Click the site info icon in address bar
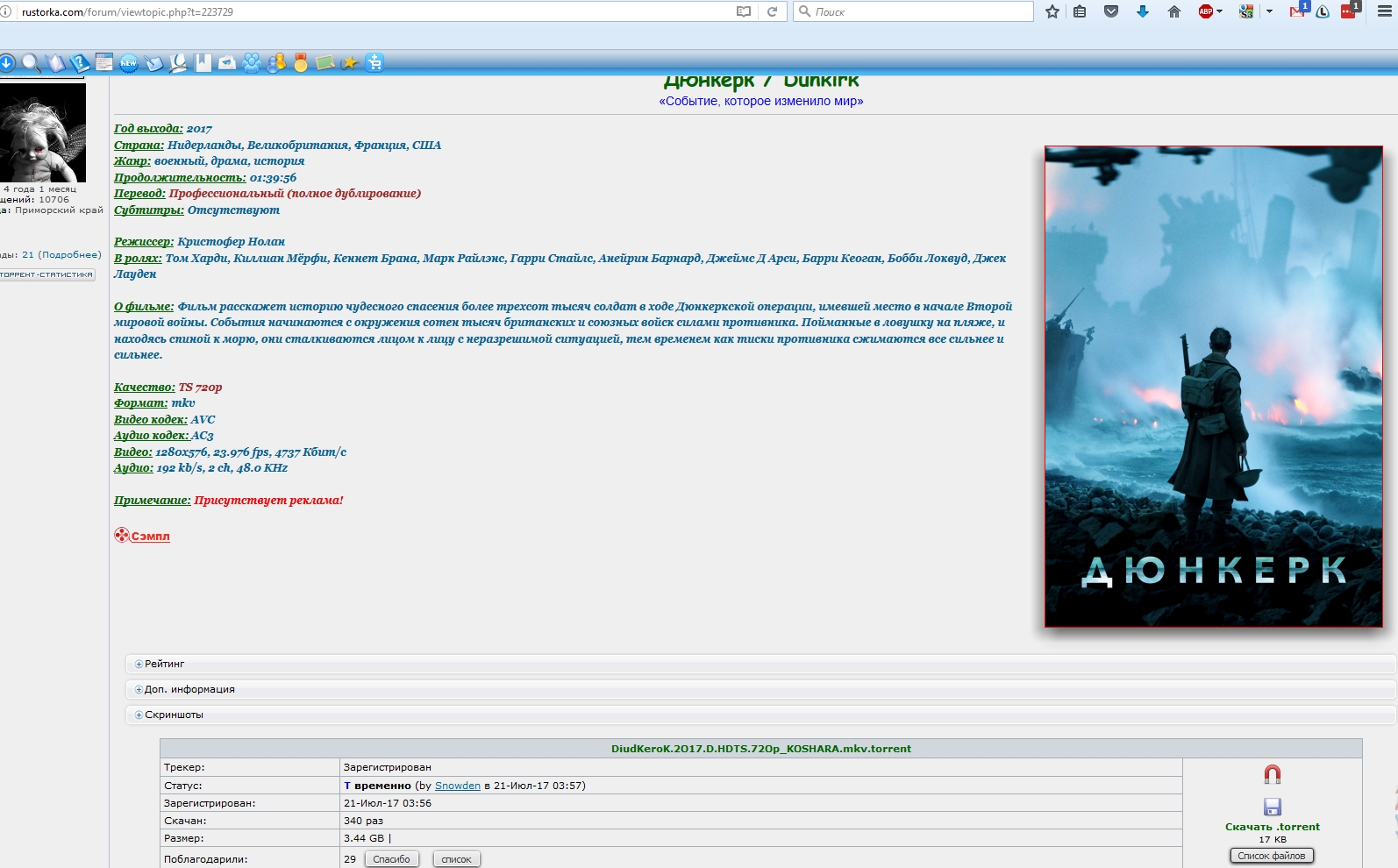The image size is (1398, 868). pyautogui.click(x=6, y=11)
